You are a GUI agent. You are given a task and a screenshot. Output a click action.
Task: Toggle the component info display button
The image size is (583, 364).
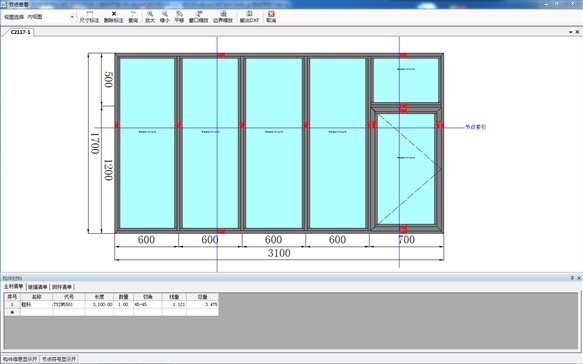tap(20, 359)
